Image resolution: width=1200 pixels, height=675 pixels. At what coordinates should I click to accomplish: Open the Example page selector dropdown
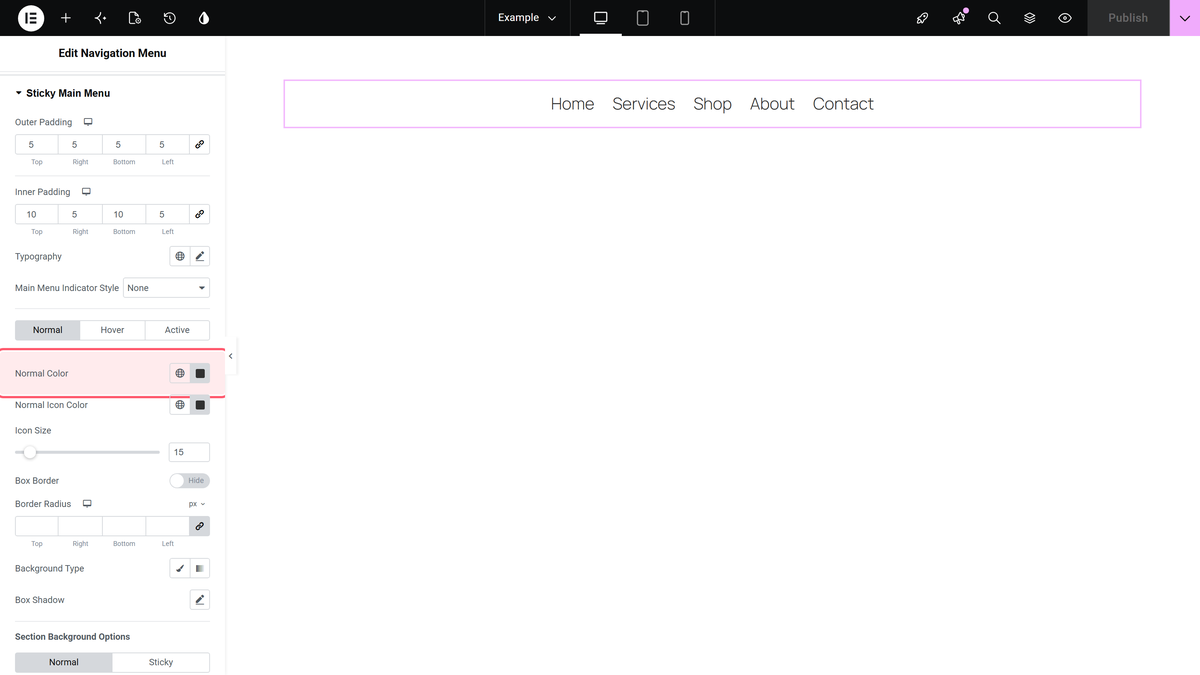(x=527, y=18)
